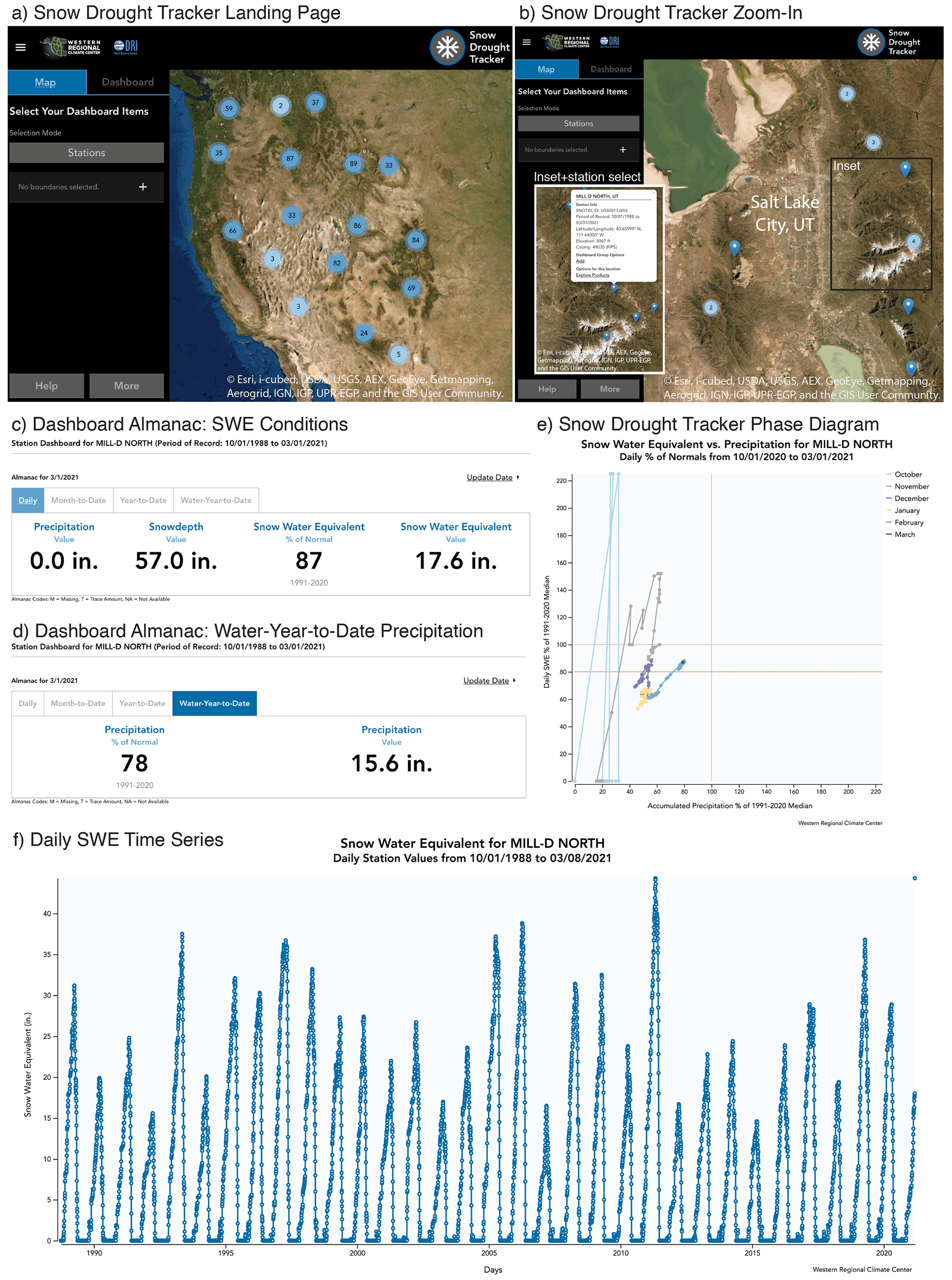Toggle February series in phase diagram legend
952x1280 pixels.
[x=908, y=523]
